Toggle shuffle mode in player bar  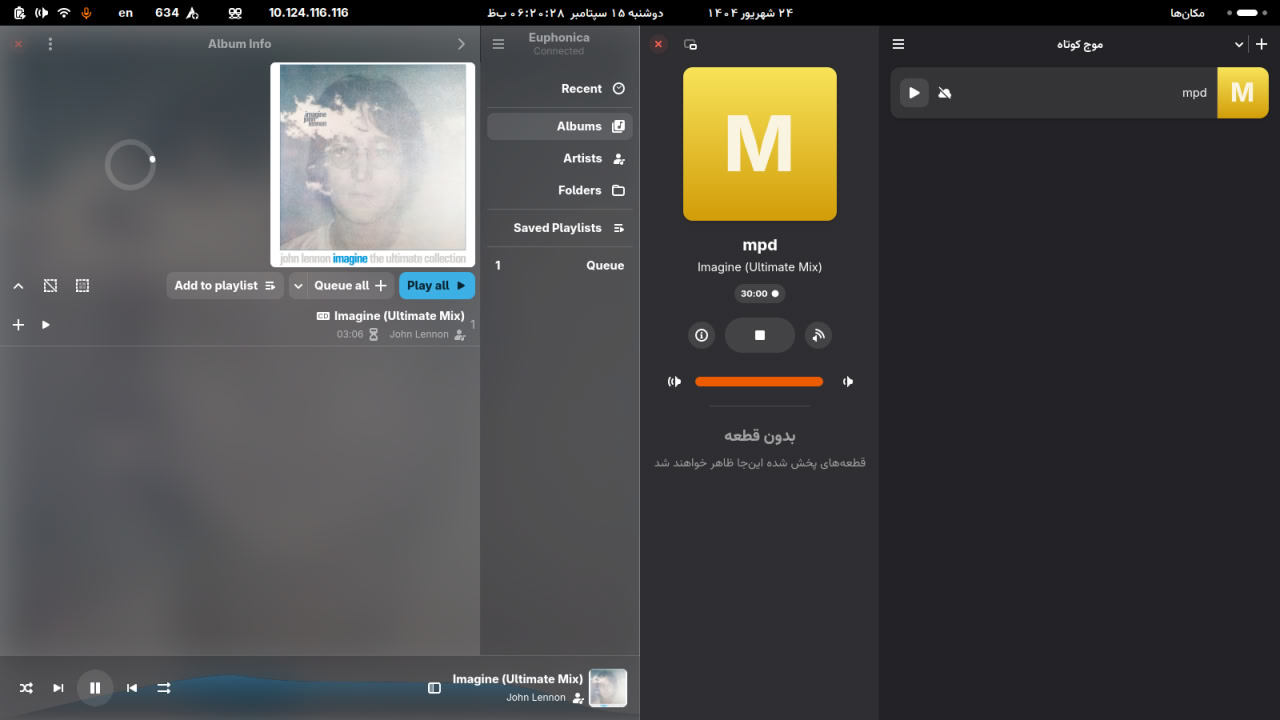point(26,688)
